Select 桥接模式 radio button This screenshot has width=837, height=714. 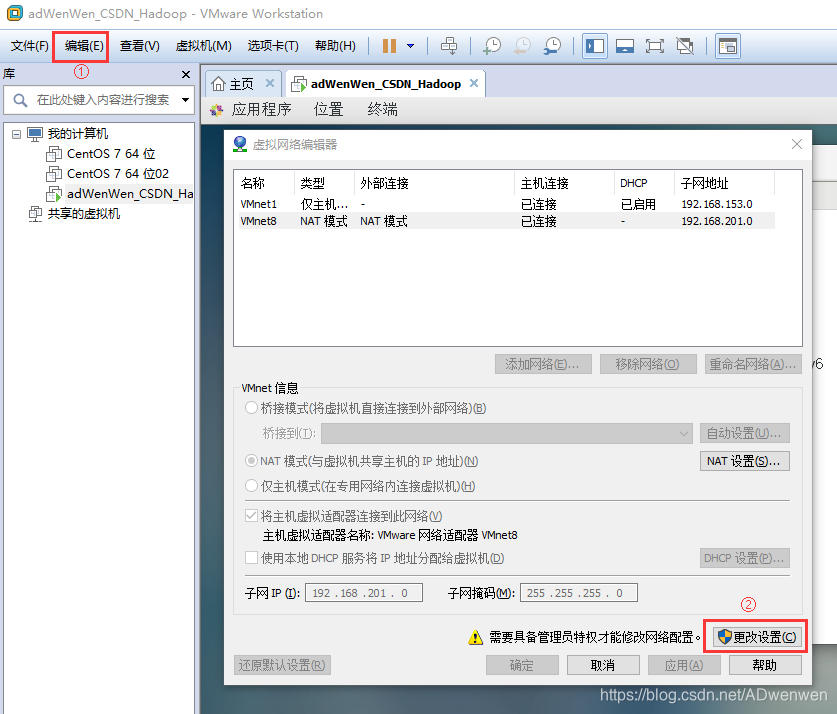(251, 408)
